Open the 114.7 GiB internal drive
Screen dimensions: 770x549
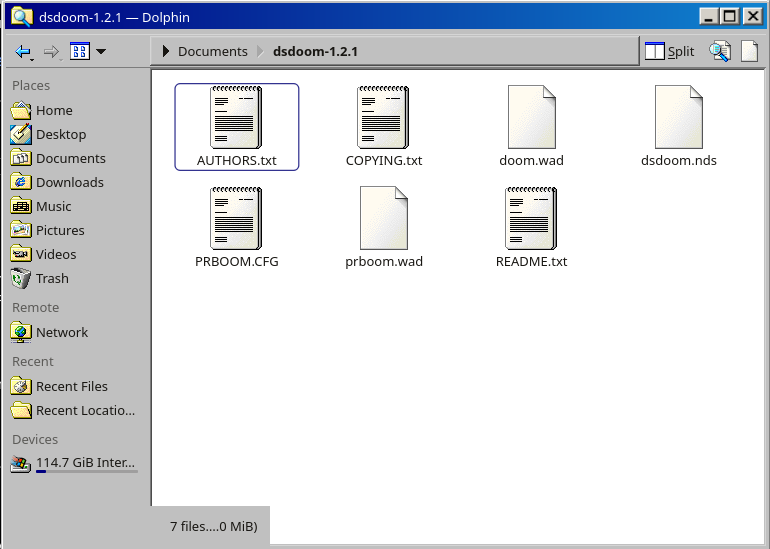click(x=76, y=464)
